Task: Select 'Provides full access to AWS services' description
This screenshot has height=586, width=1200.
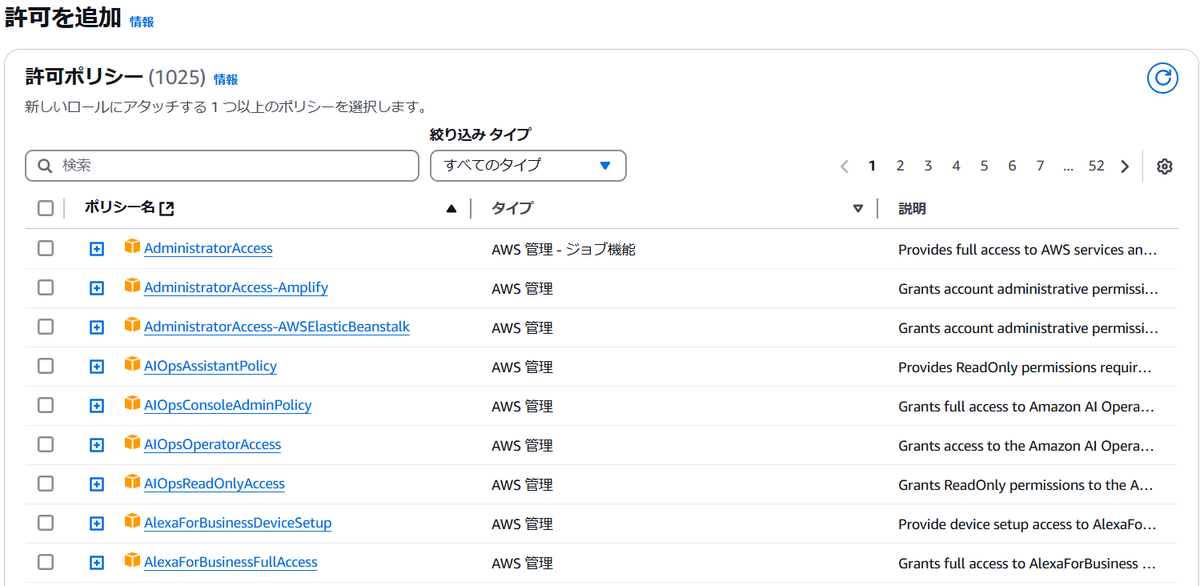Action: click(x=1028, y=249)
